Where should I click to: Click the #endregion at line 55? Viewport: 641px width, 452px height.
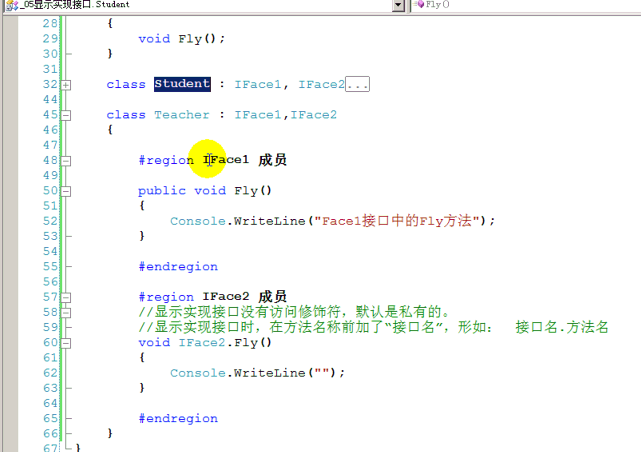click(178, 267)
